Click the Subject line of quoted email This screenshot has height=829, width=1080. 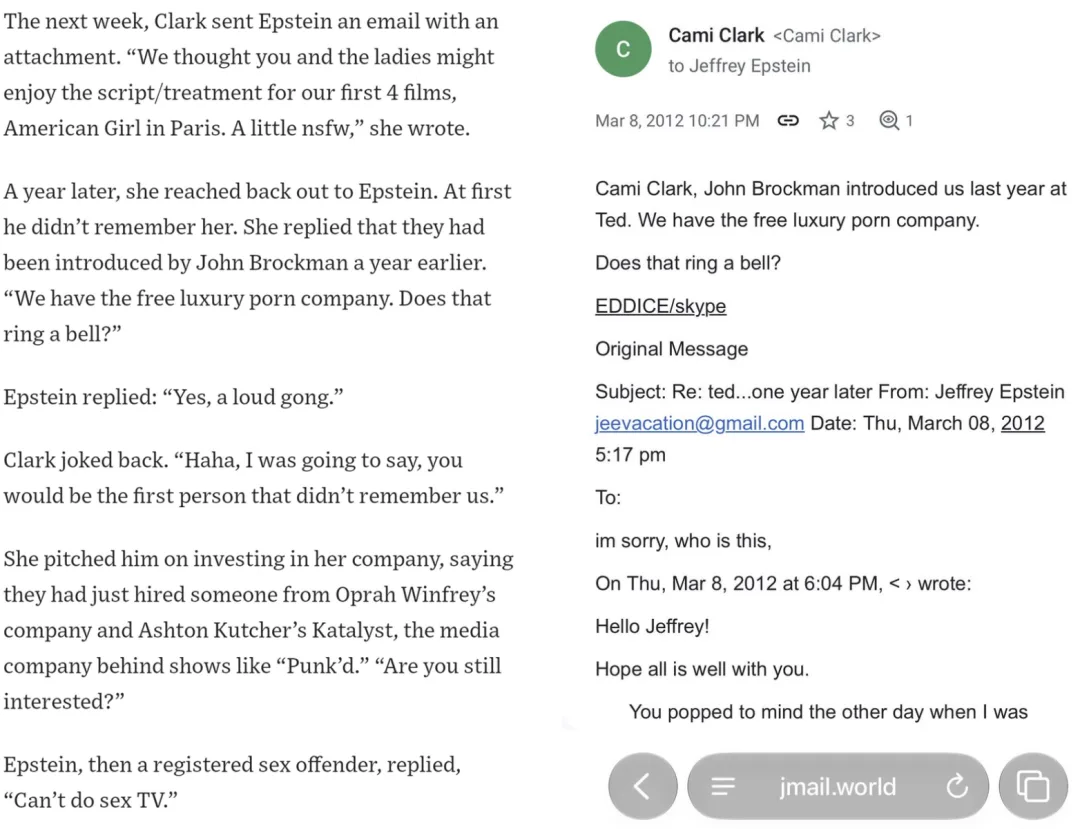[830, 392]
